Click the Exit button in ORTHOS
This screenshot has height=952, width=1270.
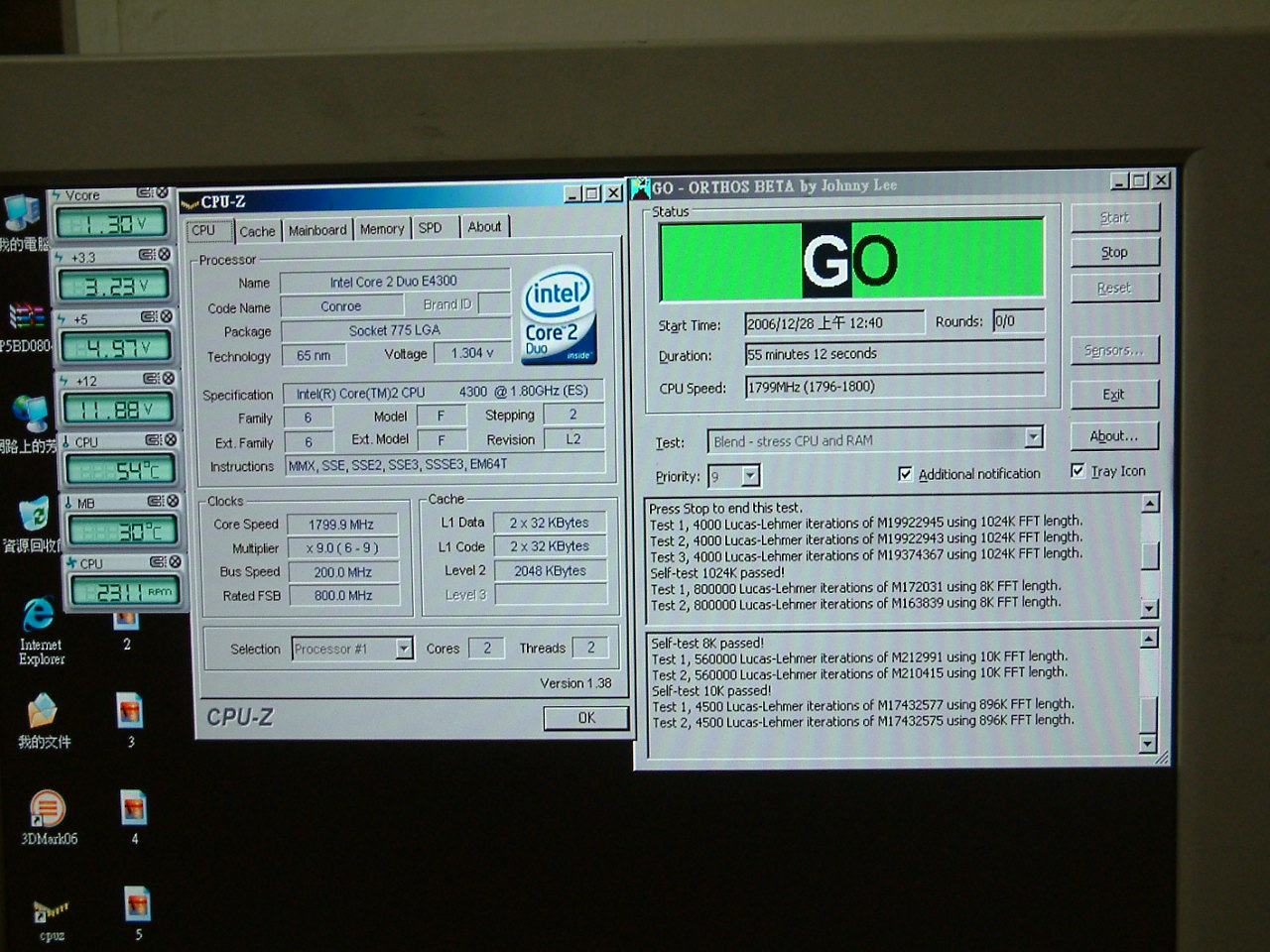pos(1114,395)
